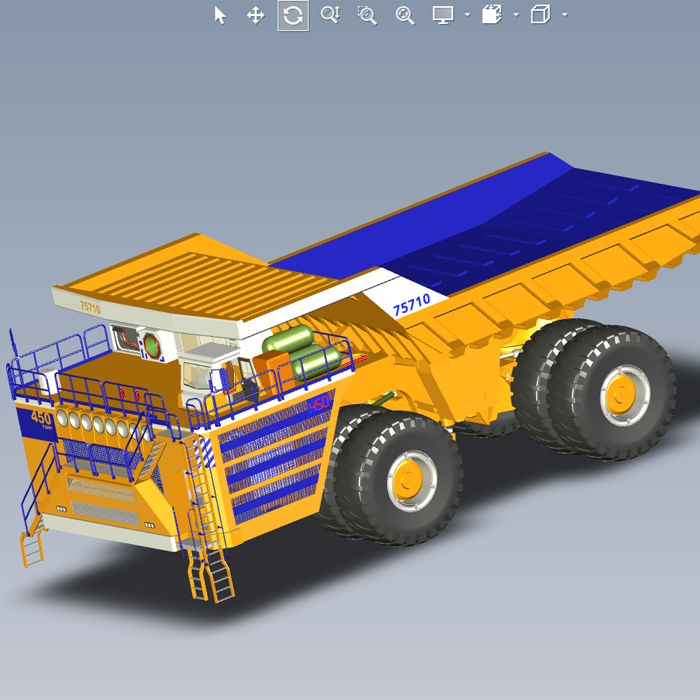
Task: Expand the section cut dropdown arrow
Action: point(517,15)
